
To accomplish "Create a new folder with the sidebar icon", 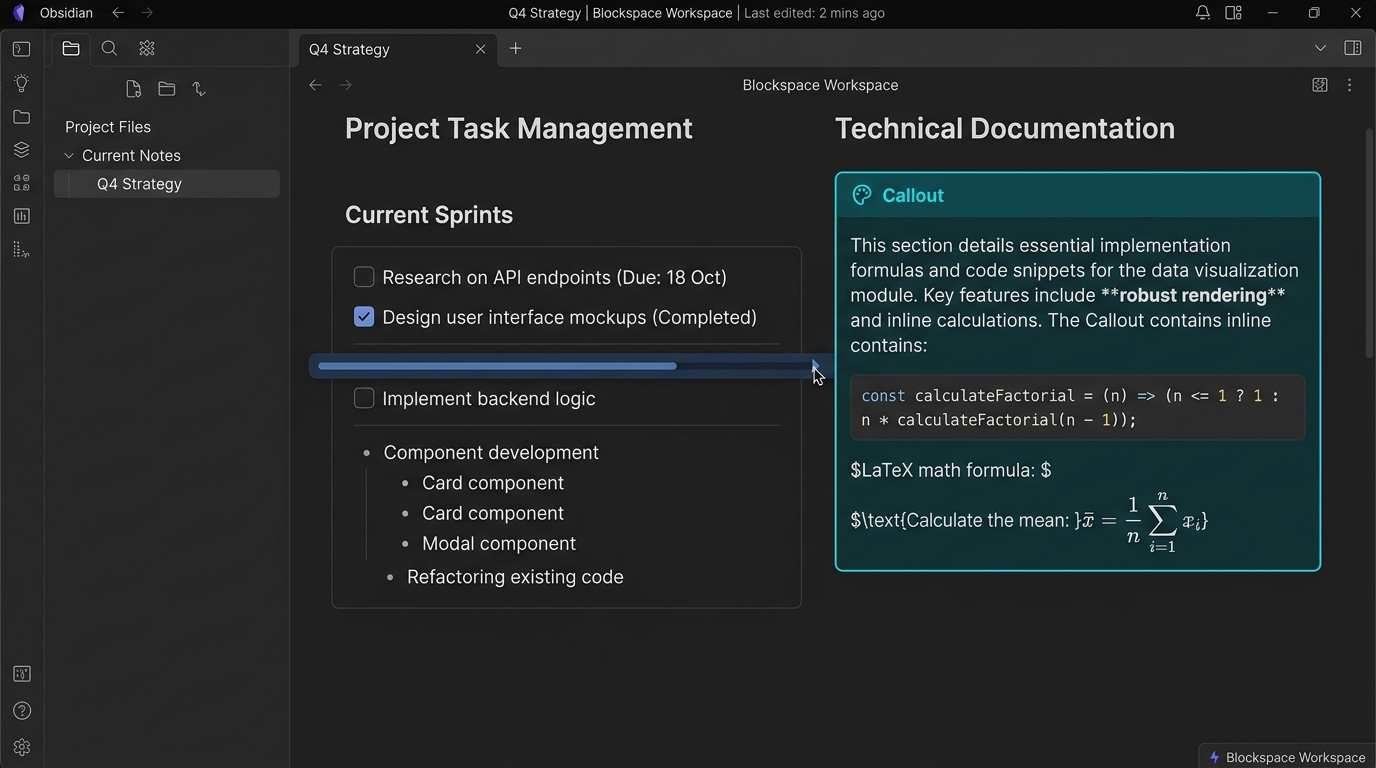I will pos(166,89).
